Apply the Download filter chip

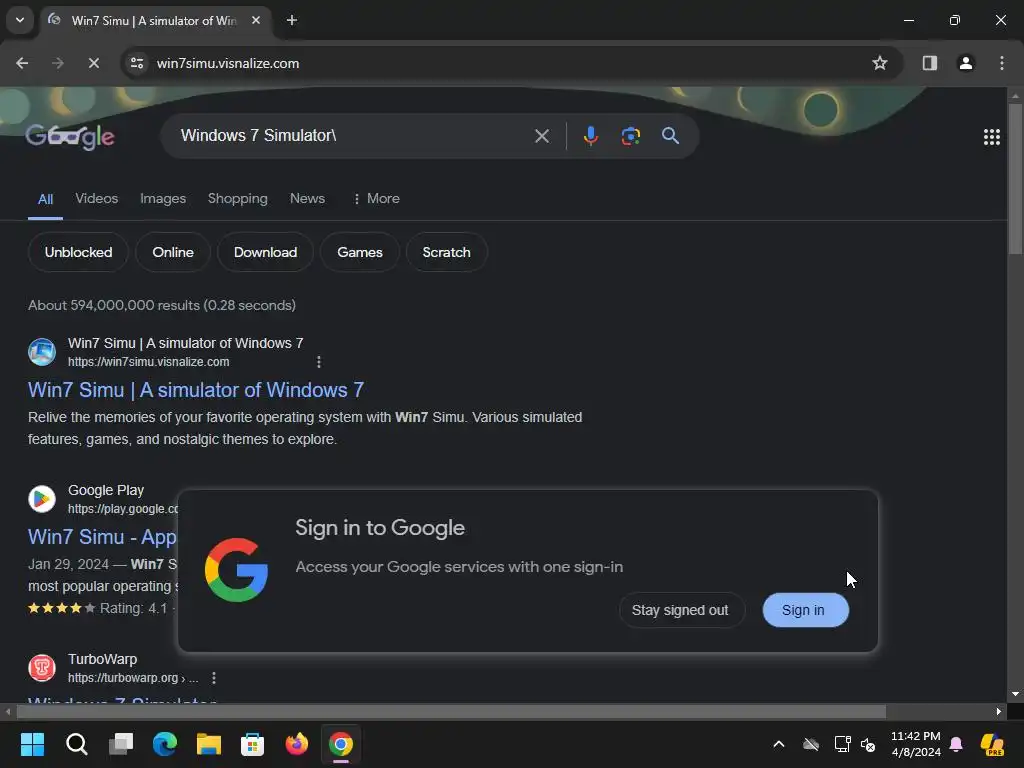click(265, 252)
